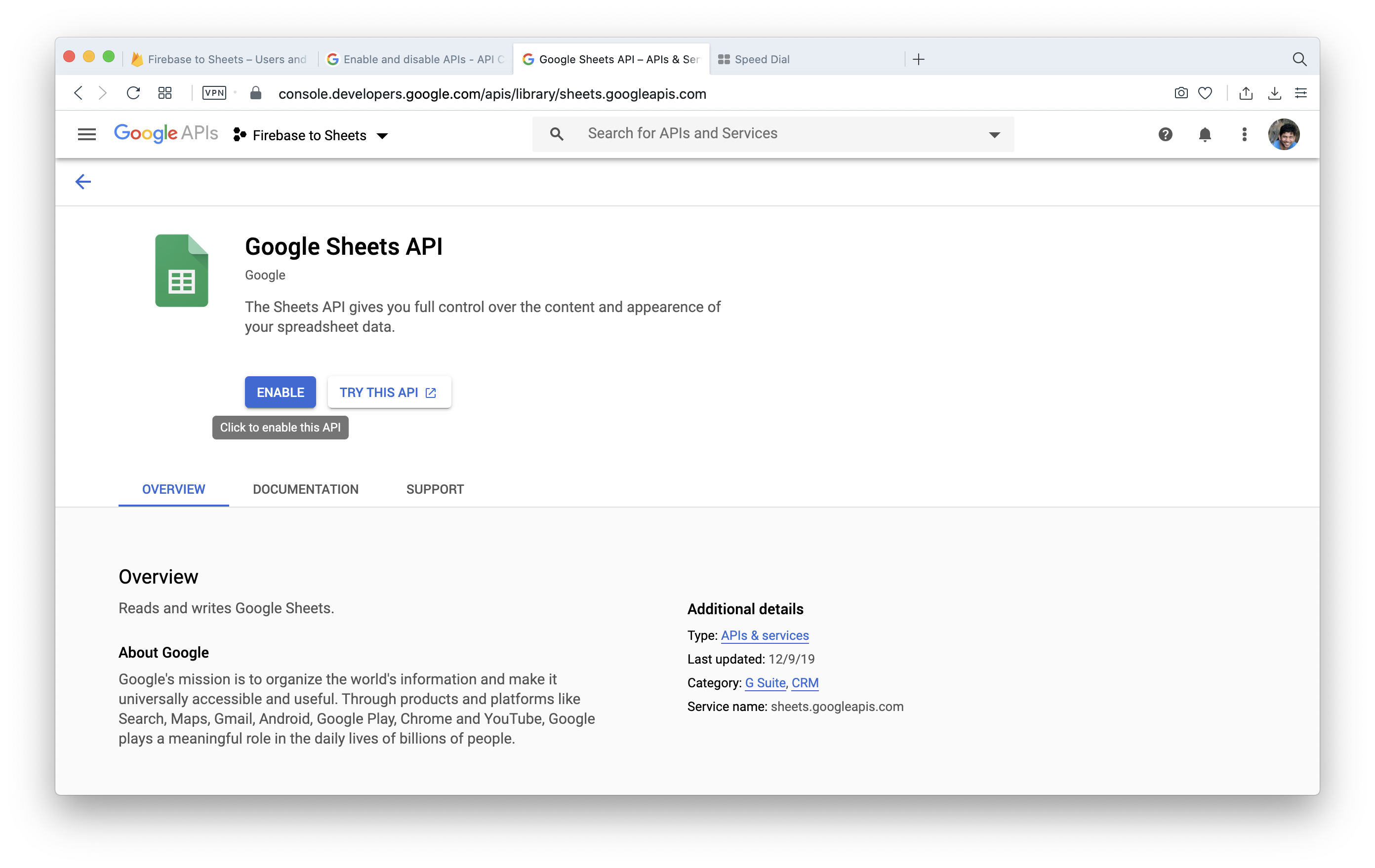Click the TRY THIS API button
The width and height of the screenshot is (1375, 868).
tap(389, 392)
